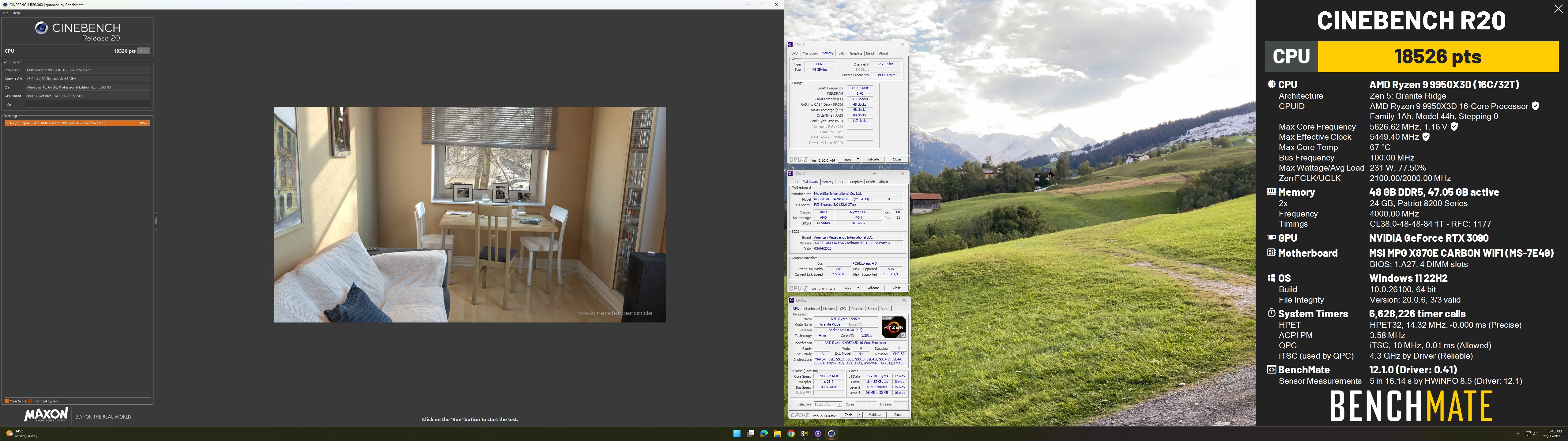This screenshot has width=1568, height=441.
Task: Expand Tools dropdown arrow in middle CPU-Z window
Action: 858,288
